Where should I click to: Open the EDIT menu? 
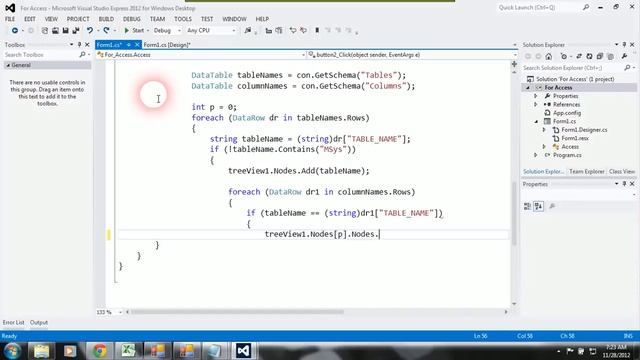tap(30, 19)
